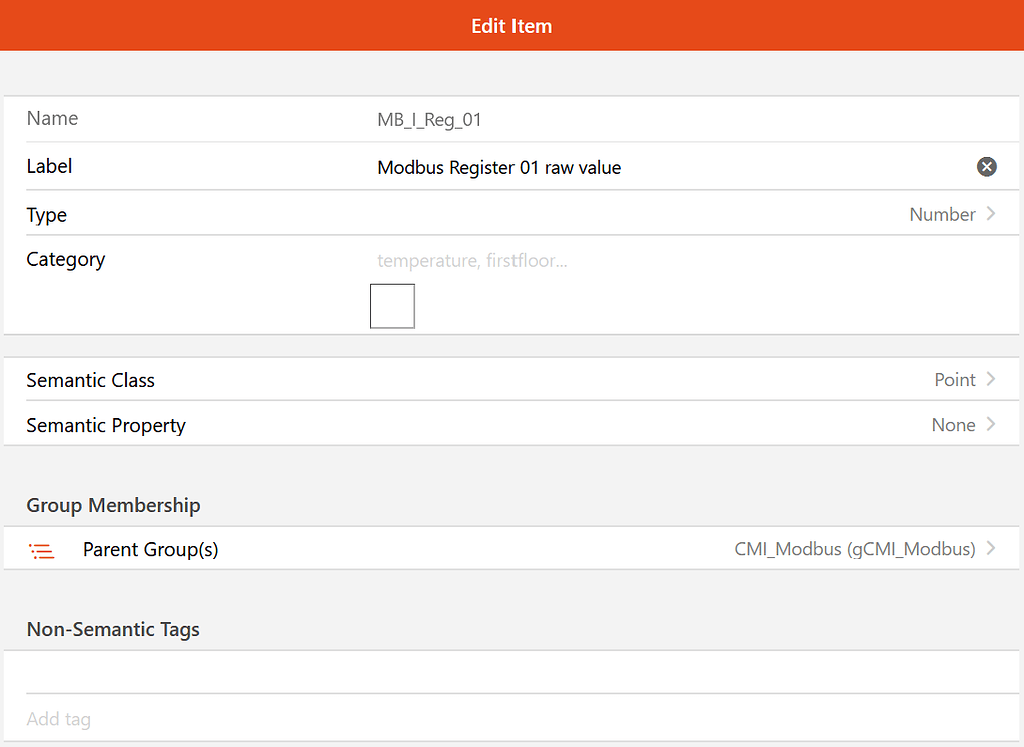This screenshot has height=747, width=1024.
Task: Click the Edit Item title bar
Action: pos(512,25)
